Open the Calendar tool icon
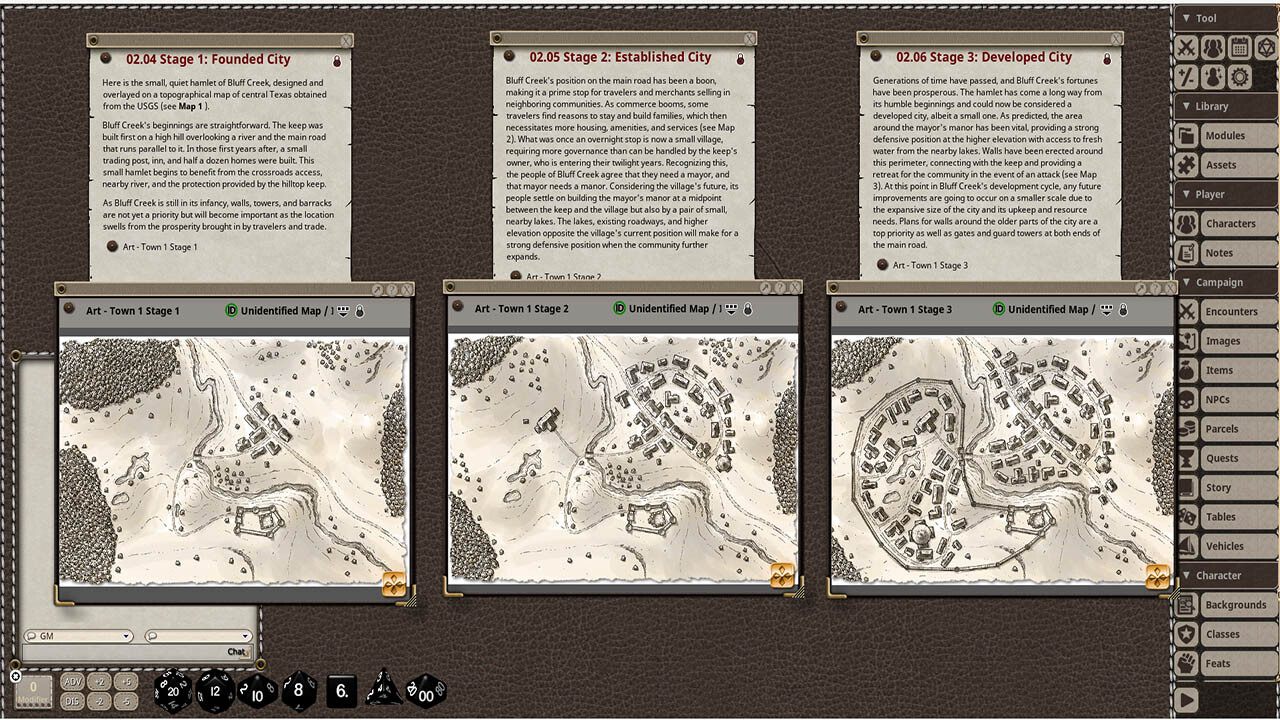1280x720 pixels. coord(1240,47)
